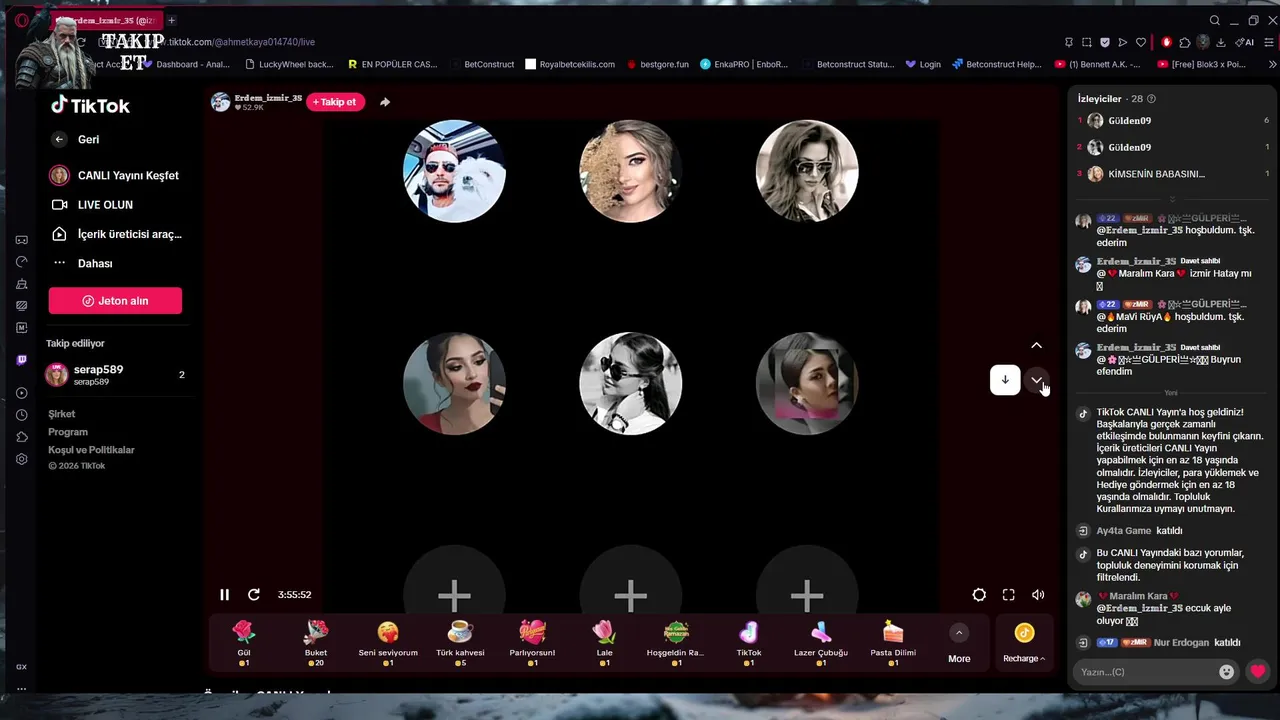Screen dimensions: 1280x720
Task: Open Recharge coin menu
Action: click(x=1024, y=643)
